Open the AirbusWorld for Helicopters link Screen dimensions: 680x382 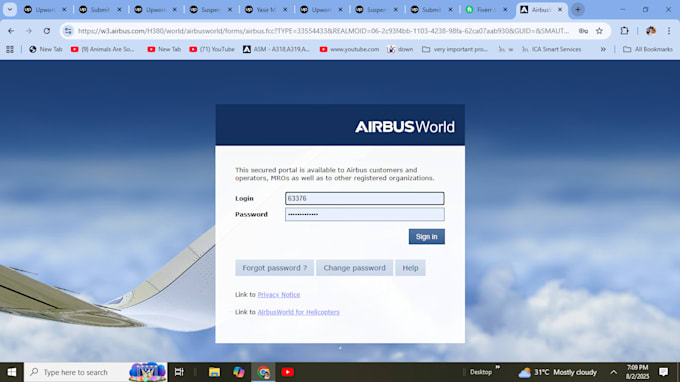click(x=298, y=312)
